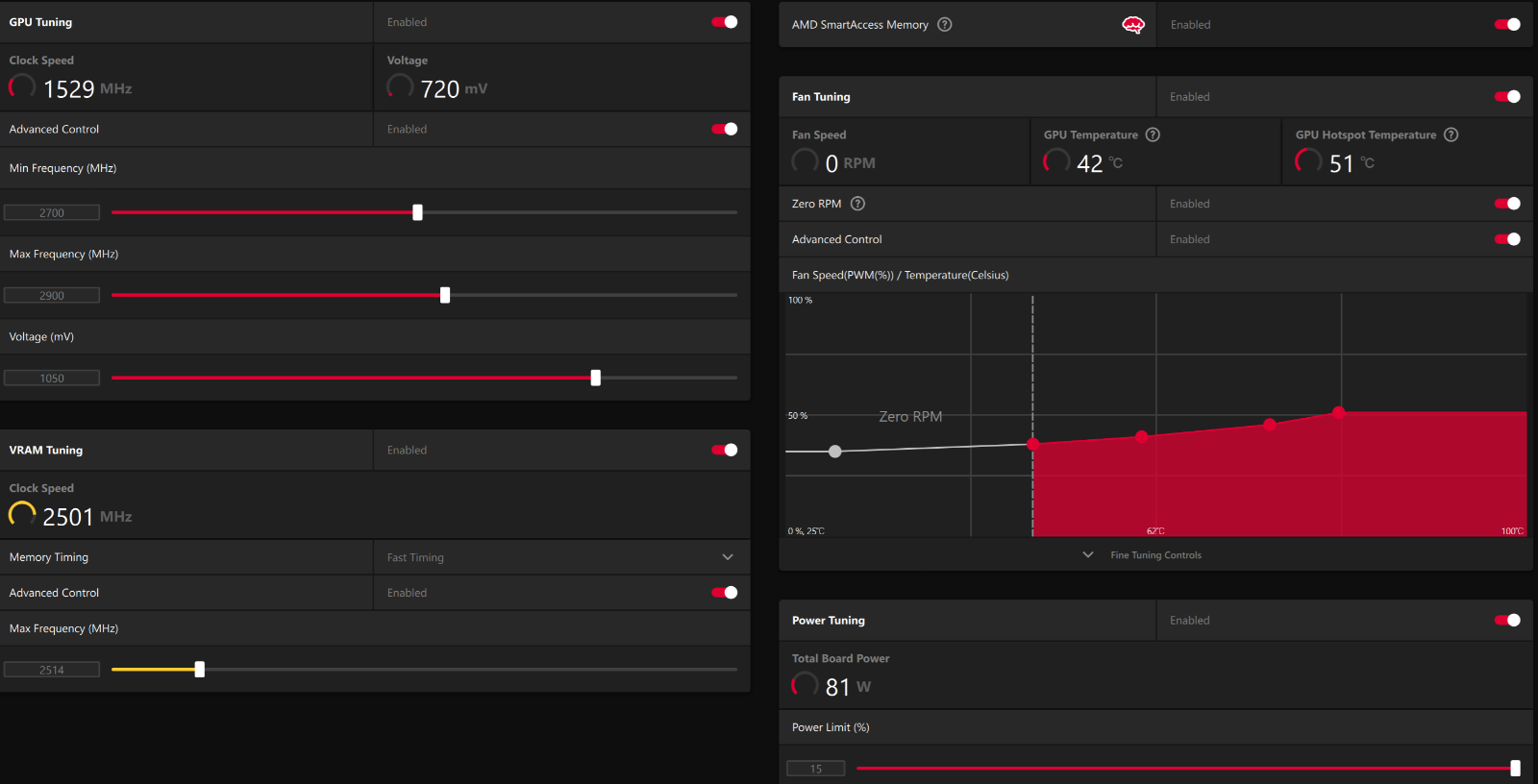The width and height of the screenshot is (1538, 784).
Task: Click the Zero RPM text inside fan graph
Action: tap(910, 417)
